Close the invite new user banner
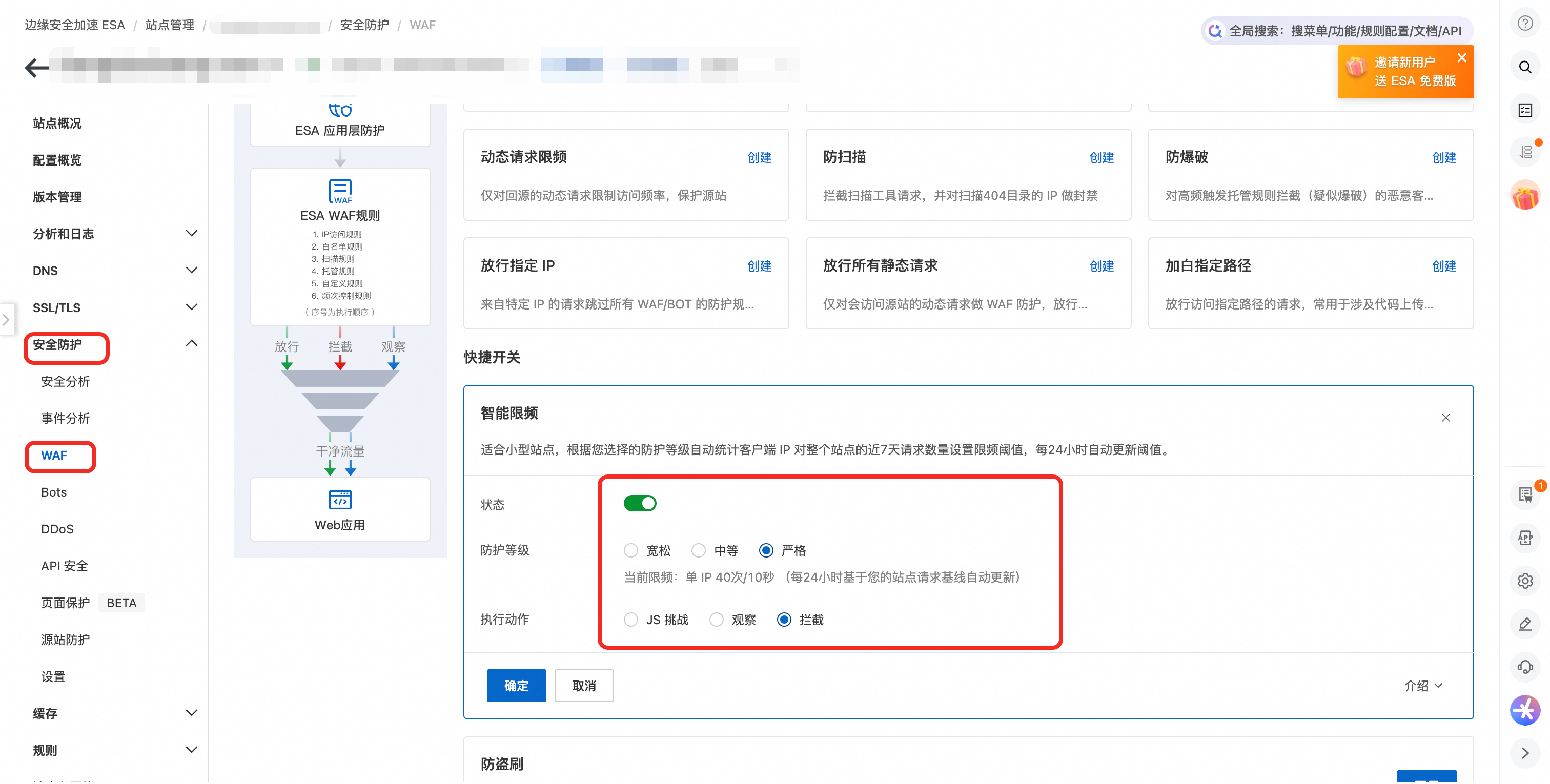 (1461, 58)
